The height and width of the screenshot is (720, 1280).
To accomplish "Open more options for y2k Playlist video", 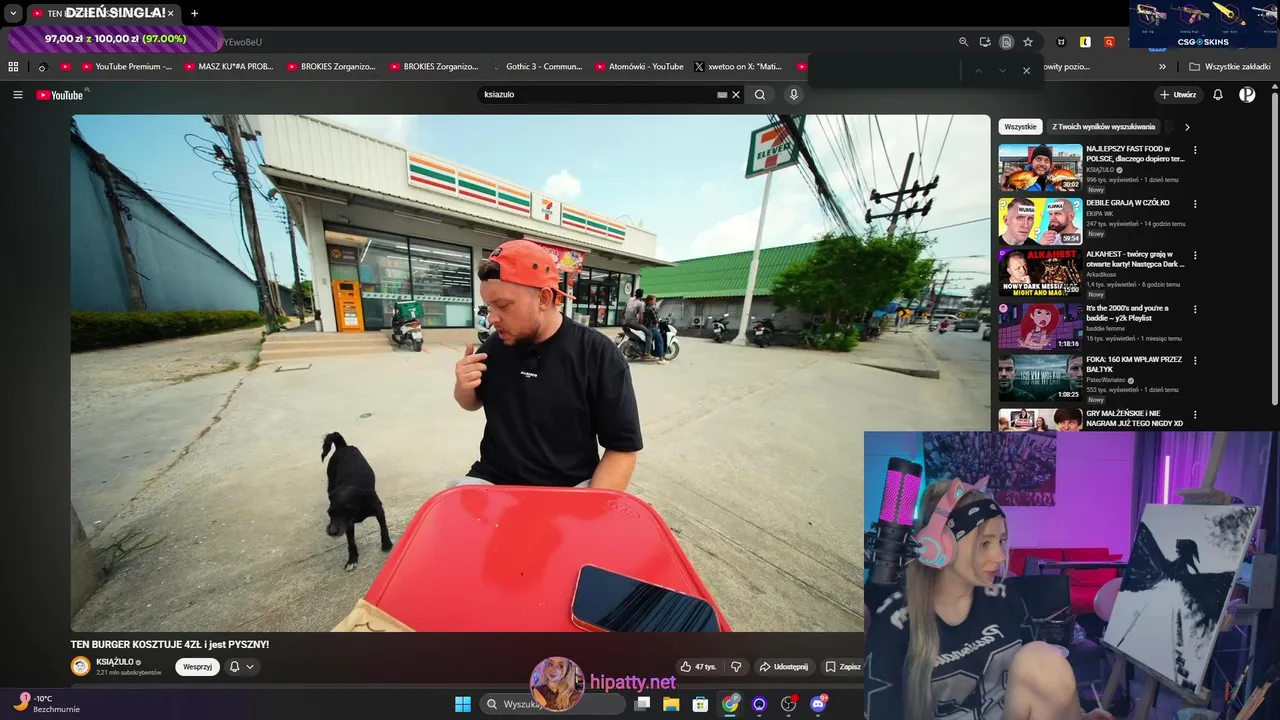I will 1195,310.
